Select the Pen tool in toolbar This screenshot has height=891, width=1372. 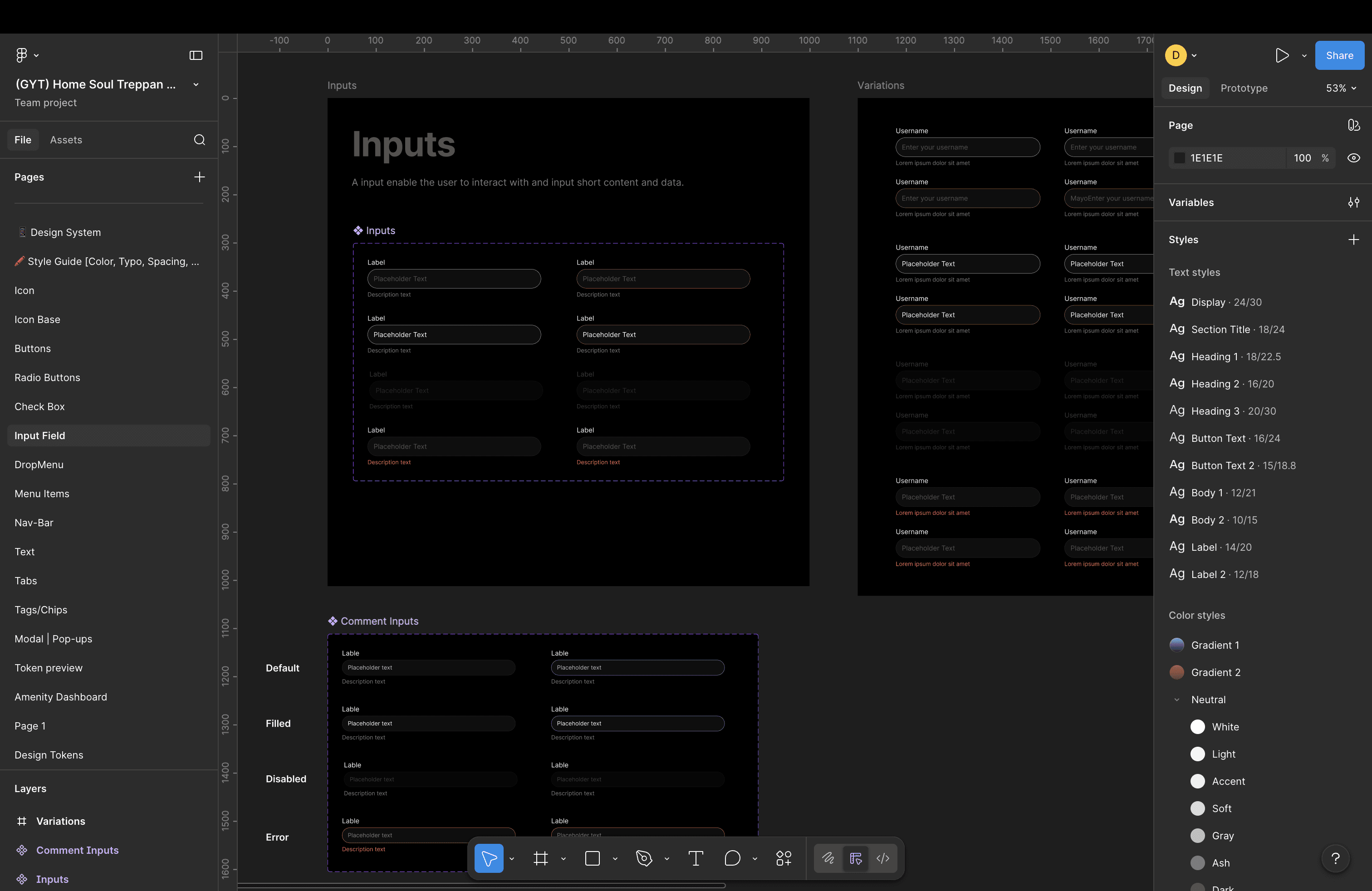pos(643,858)
